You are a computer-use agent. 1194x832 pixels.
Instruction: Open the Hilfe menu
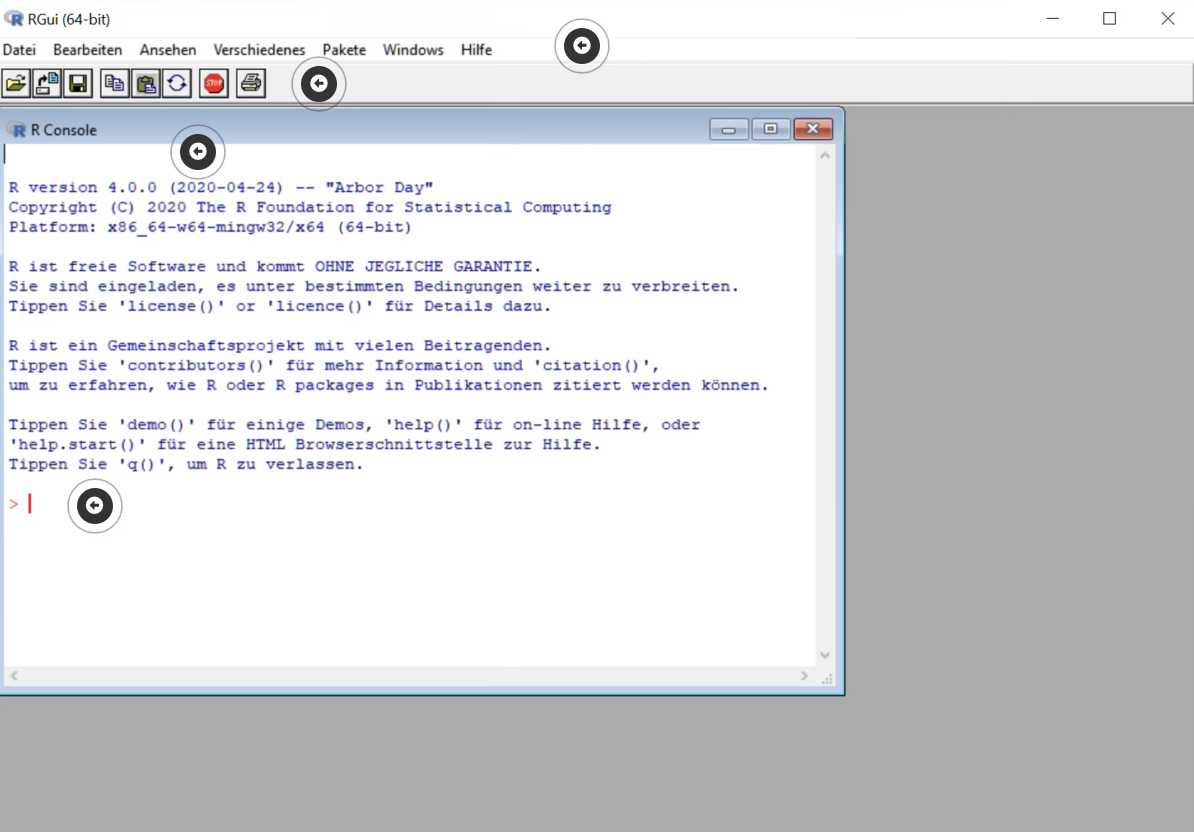point(476,49)
